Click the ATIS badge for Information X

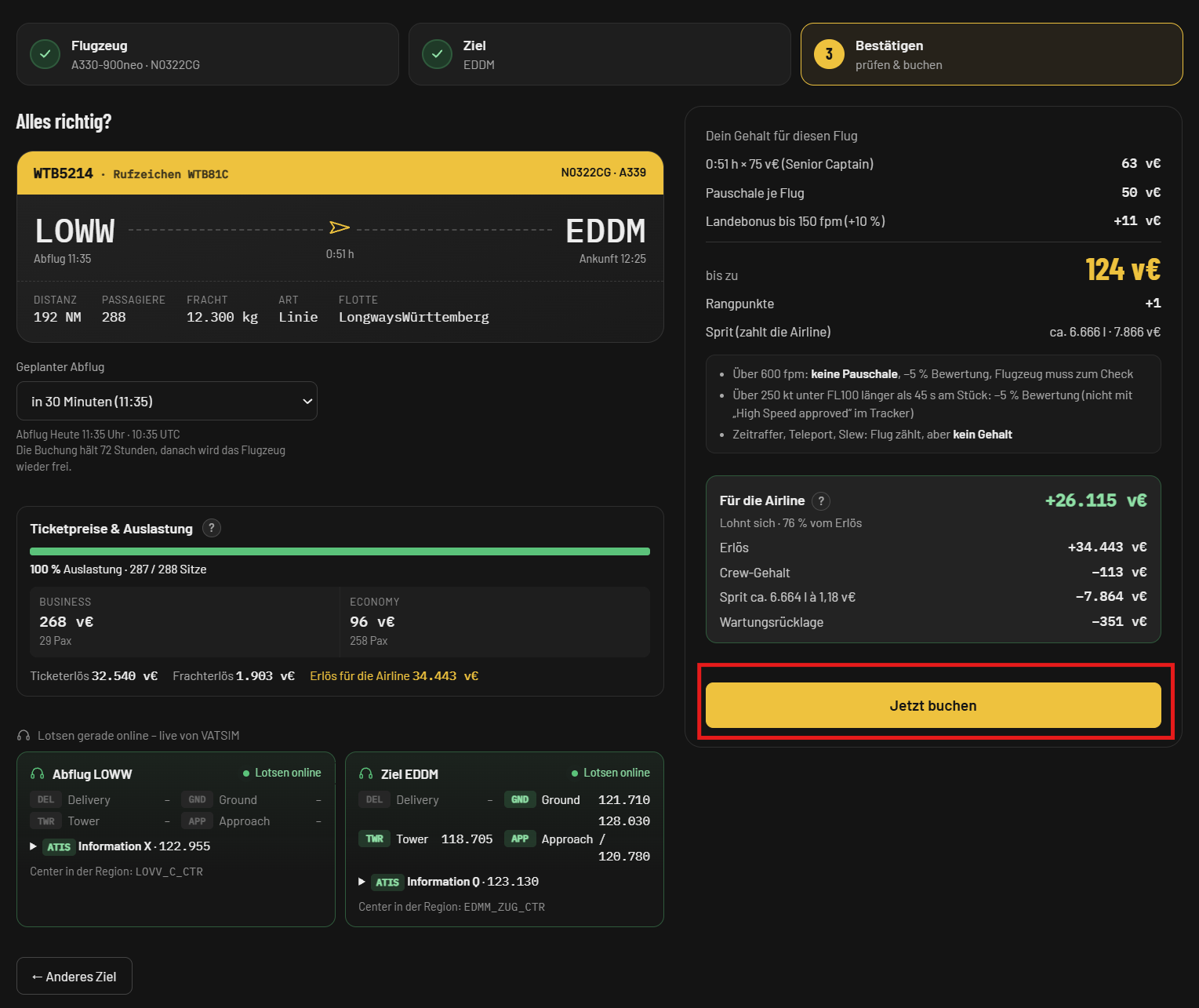point(59,847)
